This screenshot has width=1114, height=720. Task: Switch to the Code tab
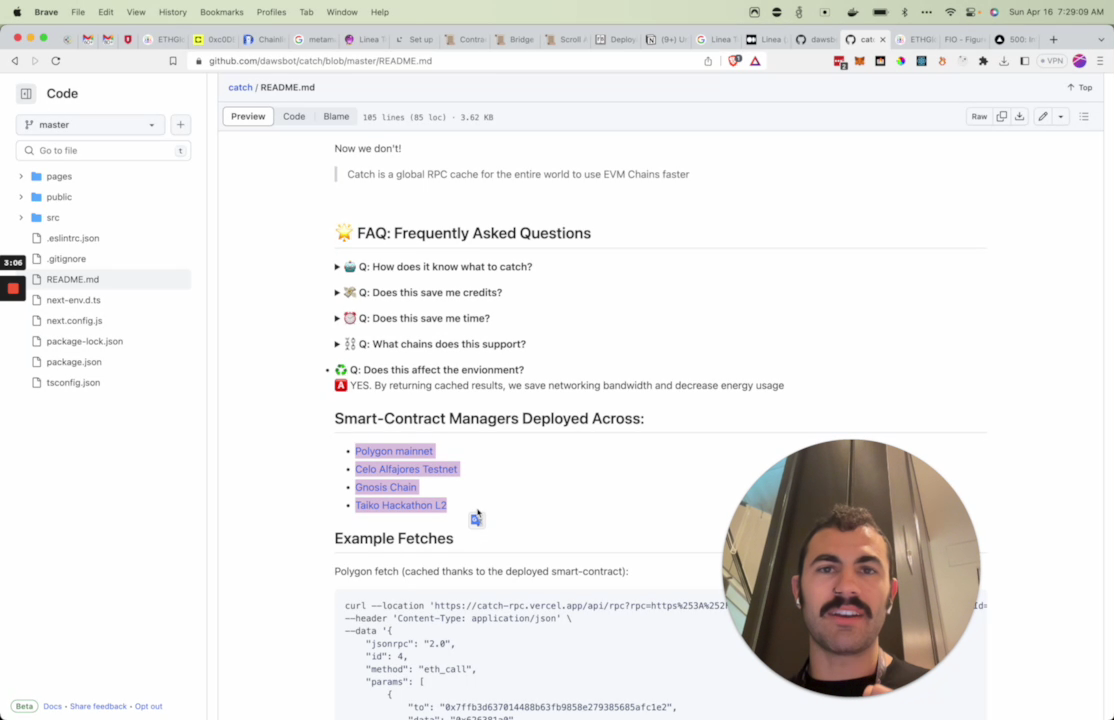(x=294, y=117)
